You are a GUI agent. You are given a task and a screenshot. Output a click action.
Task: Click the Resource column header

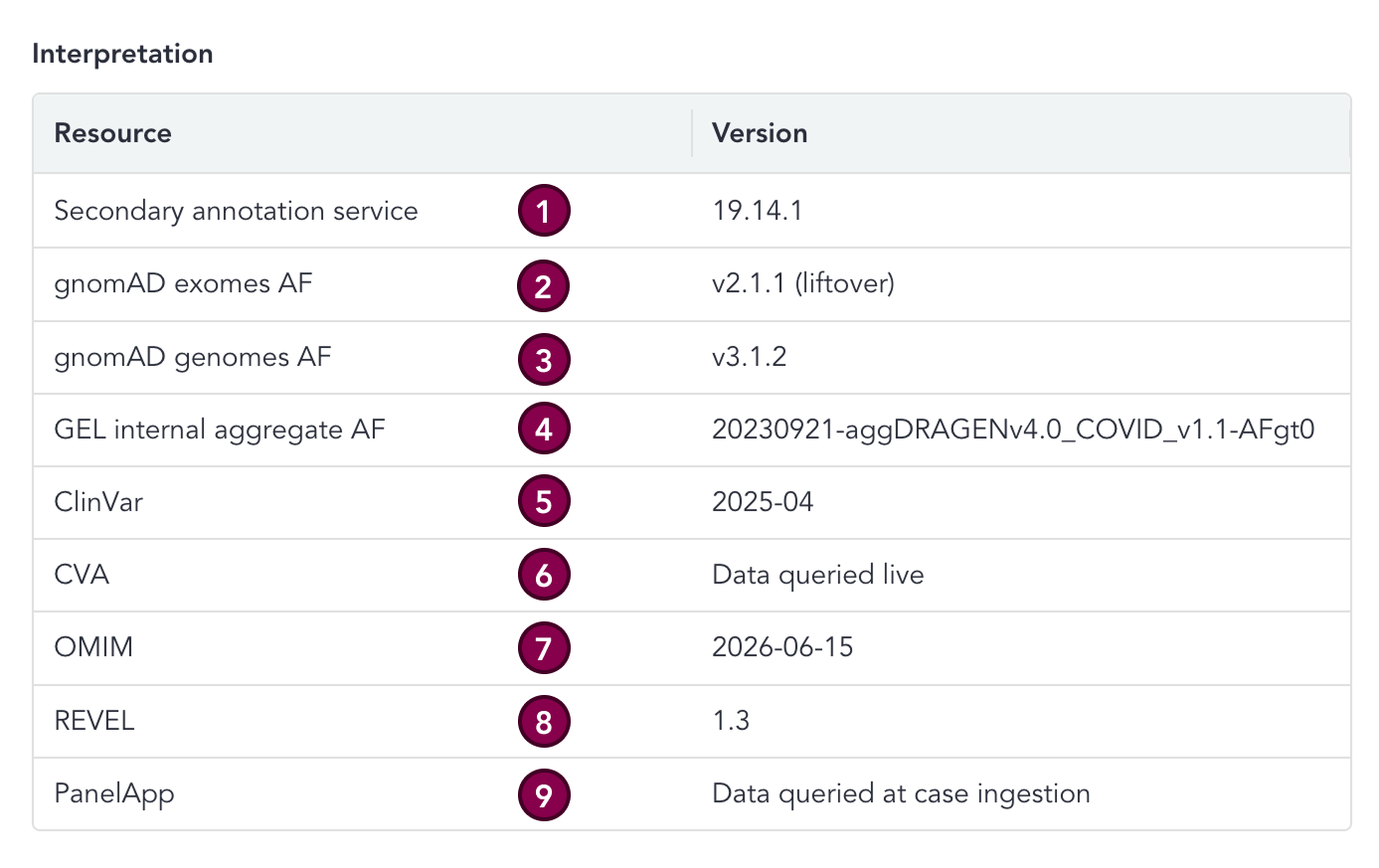pyautogui.click(x=112, y=133)
